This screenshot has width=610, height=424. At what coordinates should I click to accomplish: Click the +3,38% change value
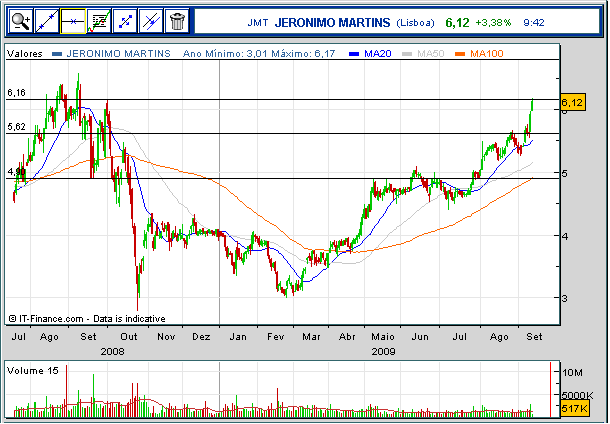(493, 23)
